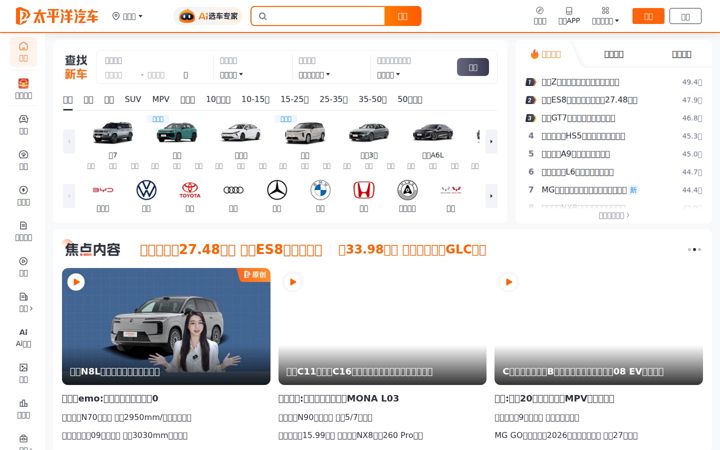
Task: Click the flame icon hot-news tab
Action: click(546, 54)
